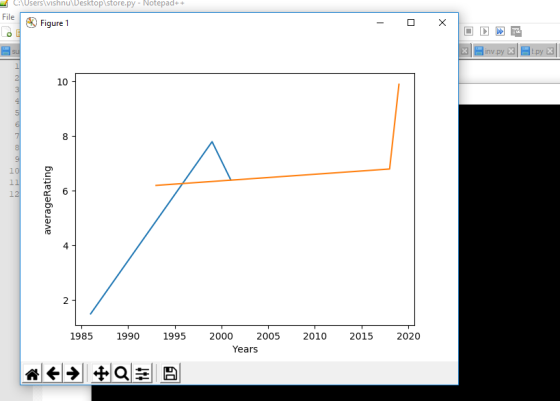Click the 2015 x-axis tick label
The image size is (560, 401).
[361, 336]
